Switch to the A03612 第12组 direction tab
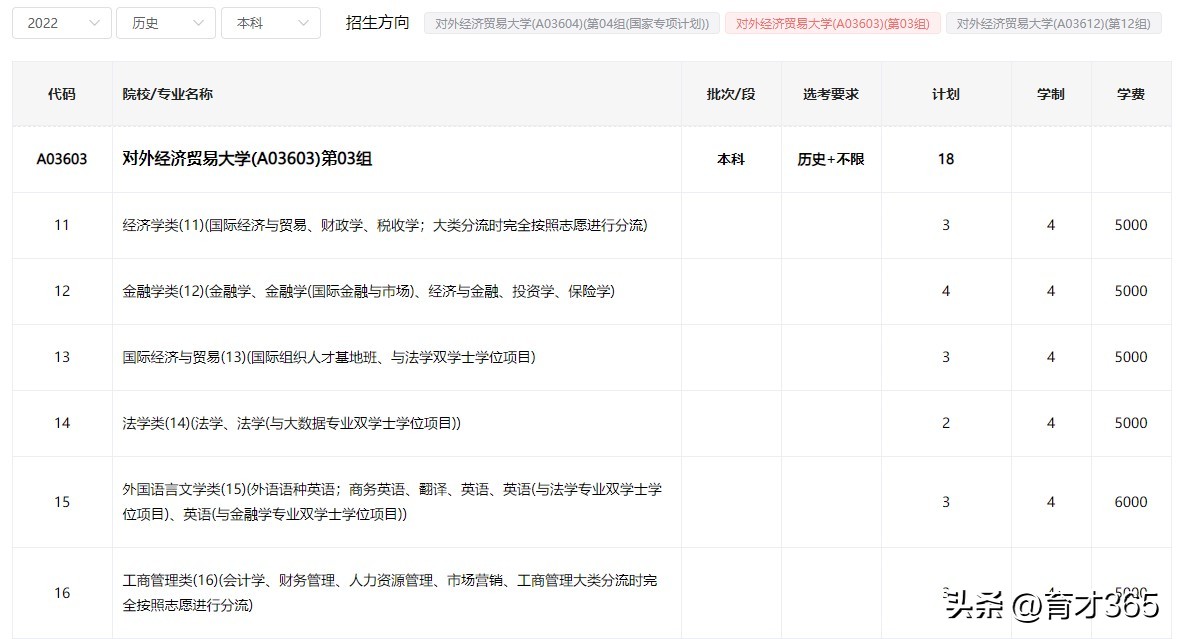1178x639 pixels. pyautogui.click(x=1053, y=22)
